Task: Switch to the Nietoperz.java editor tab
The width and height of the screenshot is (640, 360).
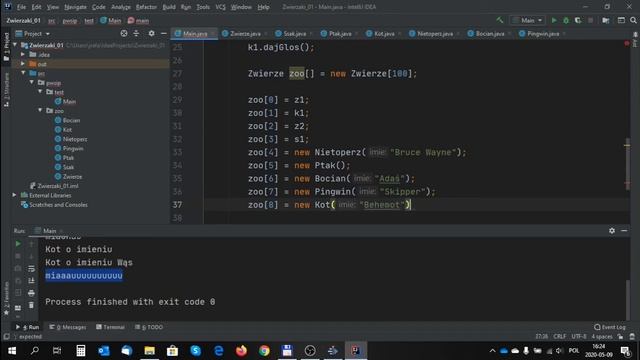Action: pos(434,34)
